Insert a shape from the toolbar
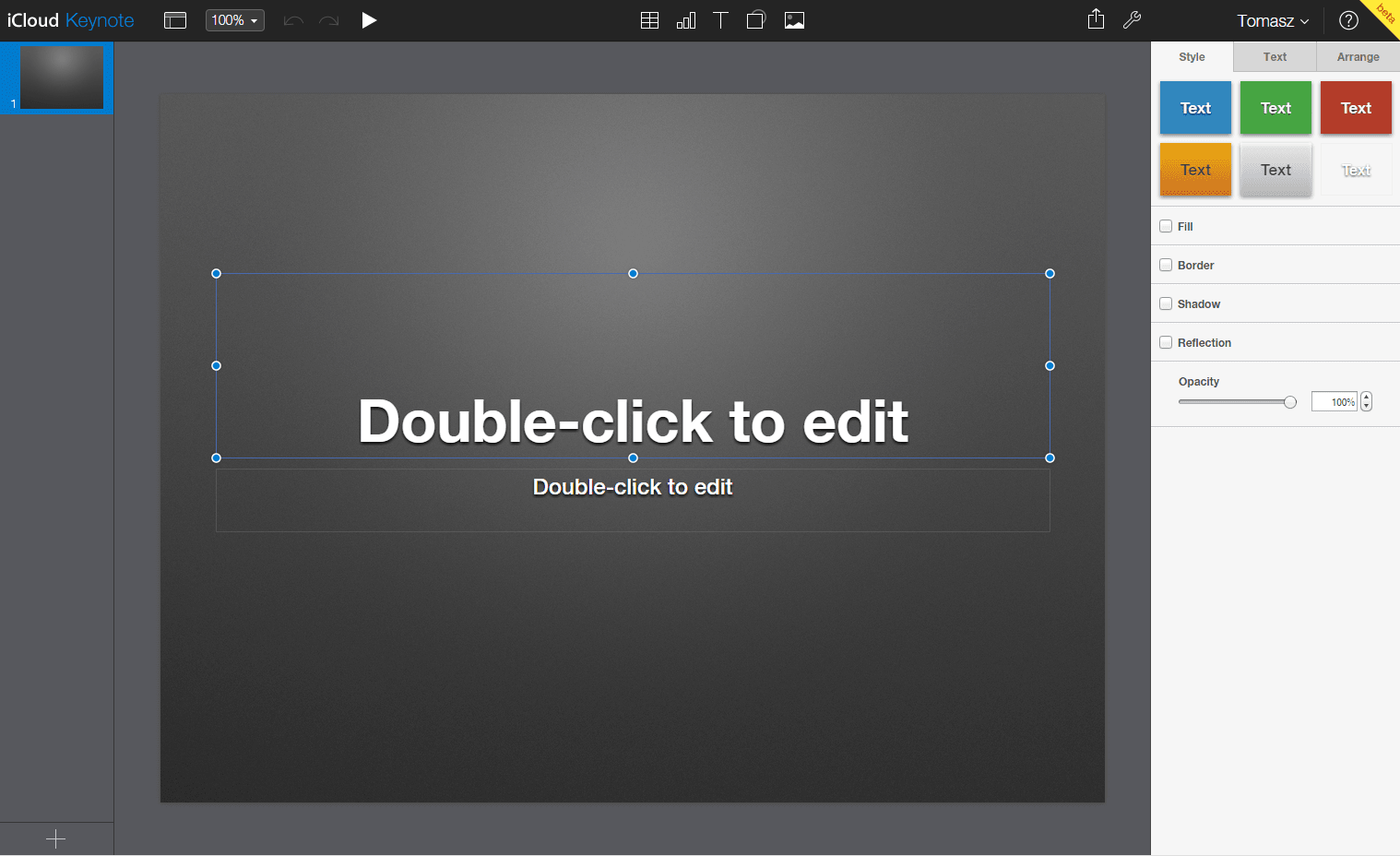 tap(755, 20)
